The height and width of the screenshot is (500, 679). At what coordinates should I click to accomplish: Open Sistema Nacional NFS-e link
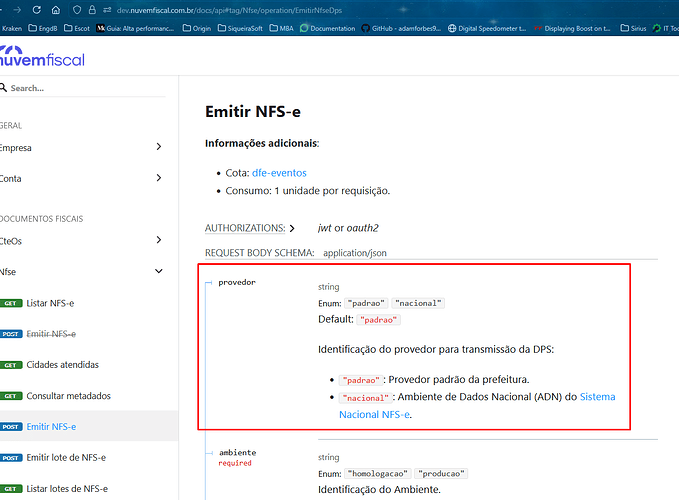[x=477, y=406]
